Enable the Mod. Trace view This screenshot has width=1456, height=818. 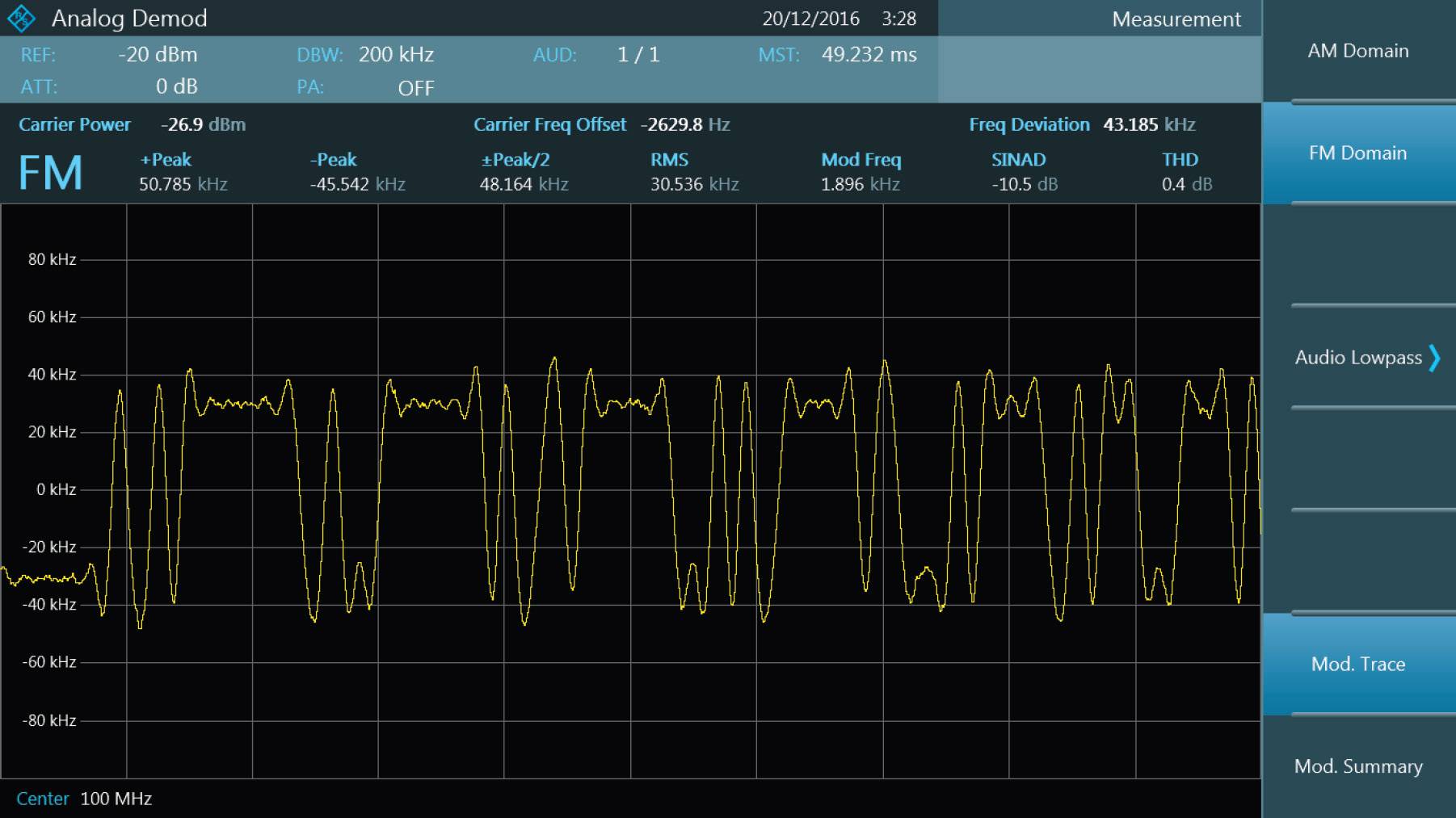1358,663
